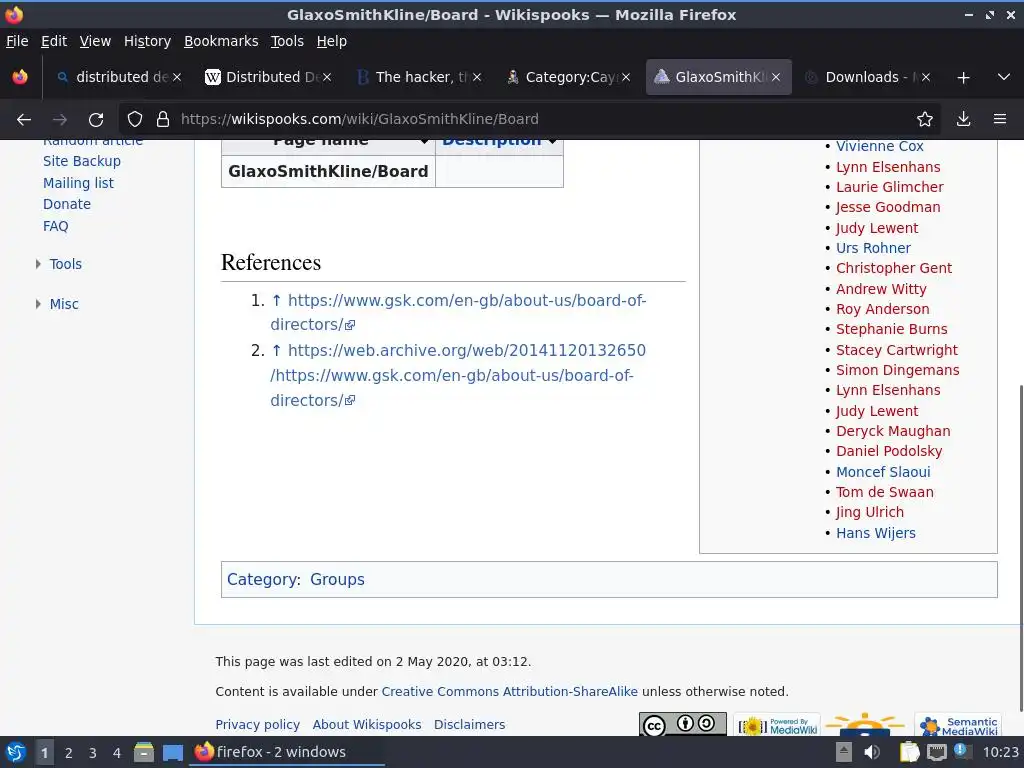Viewport: 1024px width, 768px height.
Task: Open Moncef Slaoui page
Action: tap(883, 472)
